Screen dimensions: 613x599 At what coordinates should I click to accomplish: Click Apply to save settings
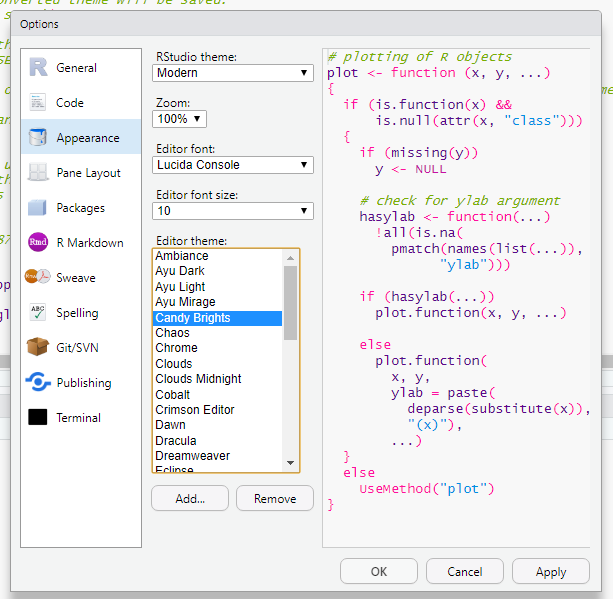(x=551, y=572)
